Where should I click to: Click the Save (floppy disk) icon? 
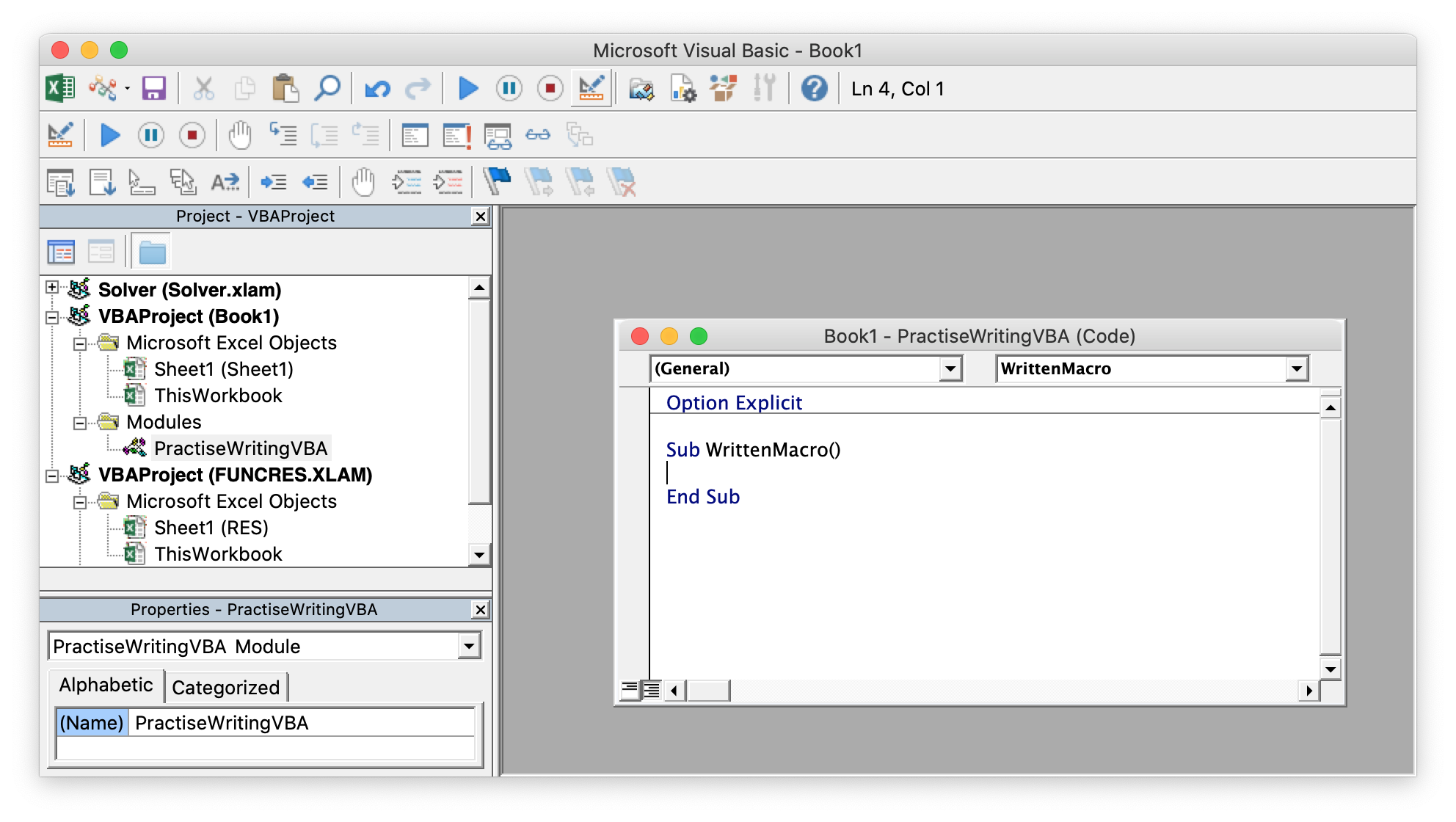[x=153, y=88]
